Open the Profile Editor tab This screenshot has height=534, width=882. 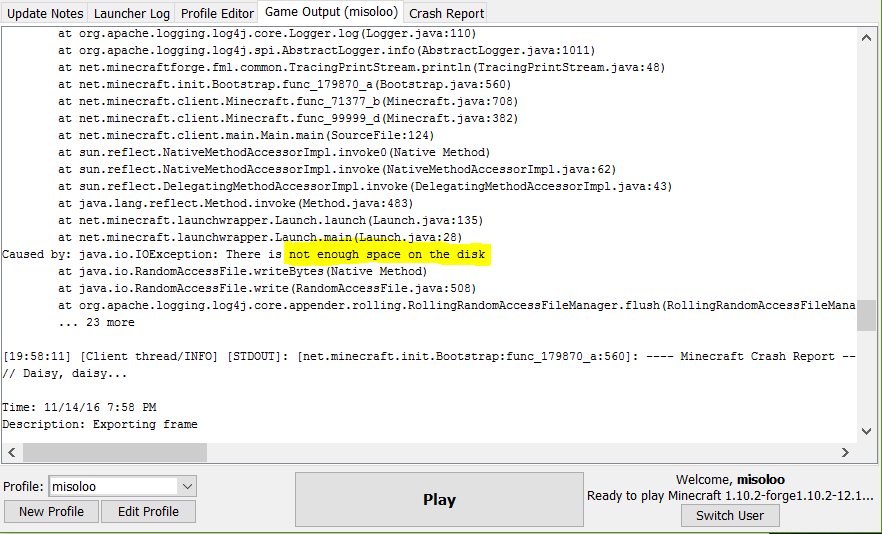coord(217,14)
